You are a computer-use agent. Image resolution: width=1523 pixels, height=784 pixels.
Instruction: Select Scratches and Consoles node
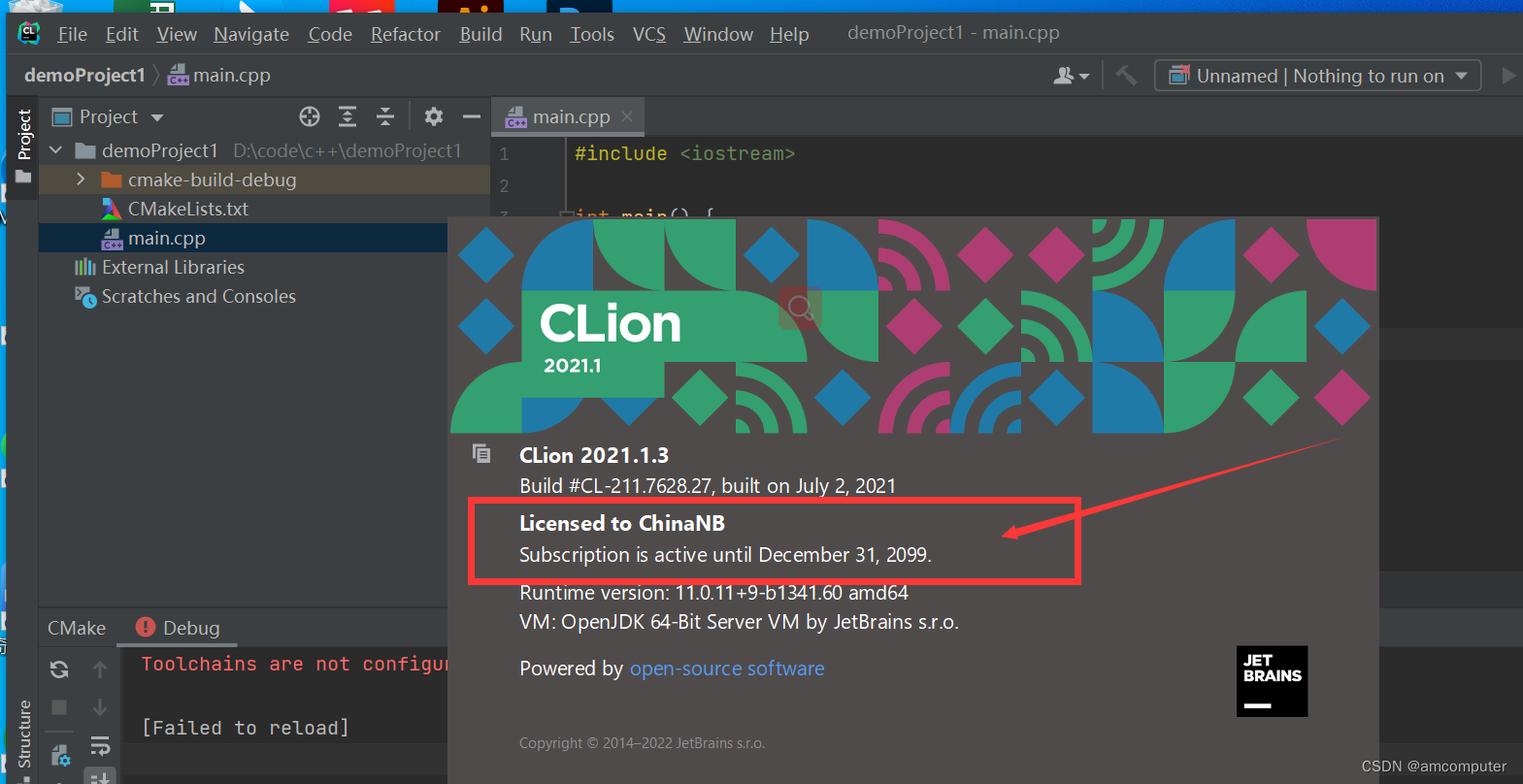199,296
